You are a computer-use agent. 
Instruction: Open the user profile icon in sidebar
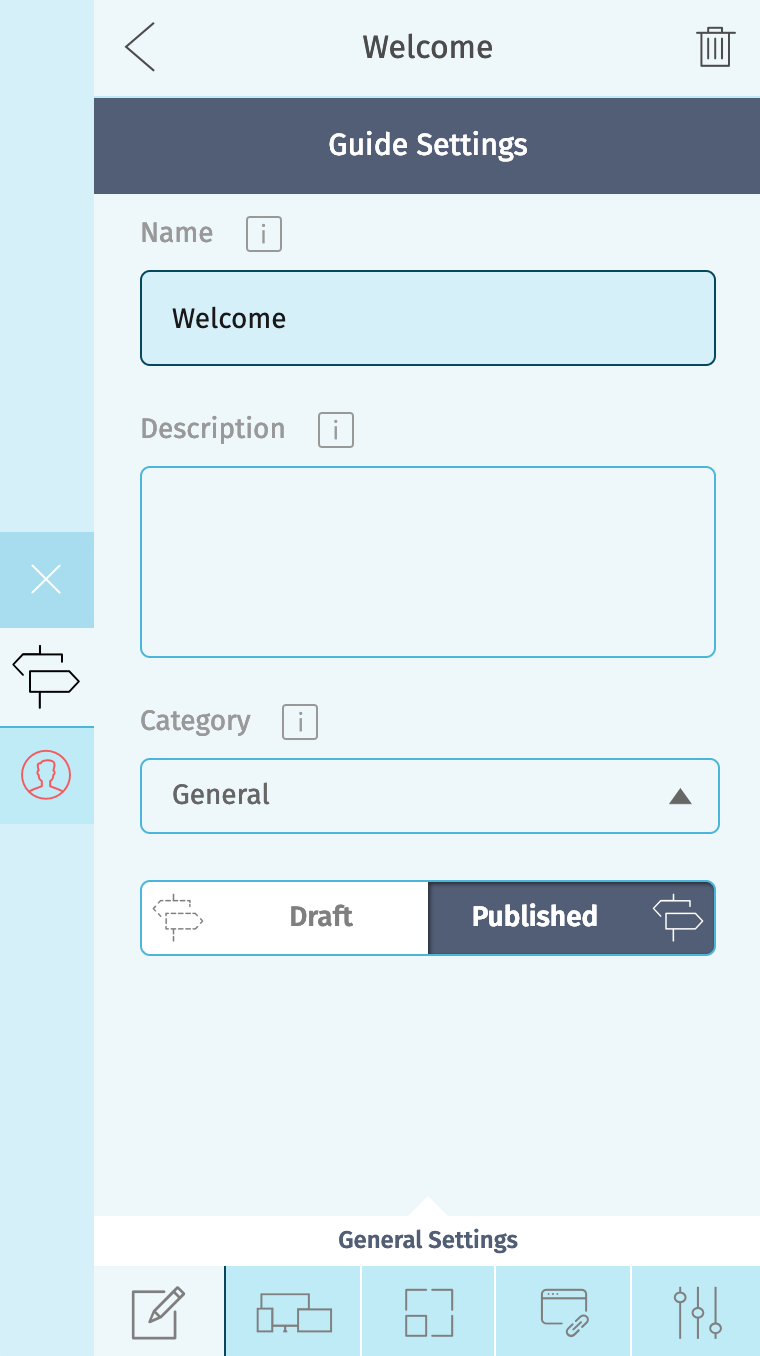[46, 775]
